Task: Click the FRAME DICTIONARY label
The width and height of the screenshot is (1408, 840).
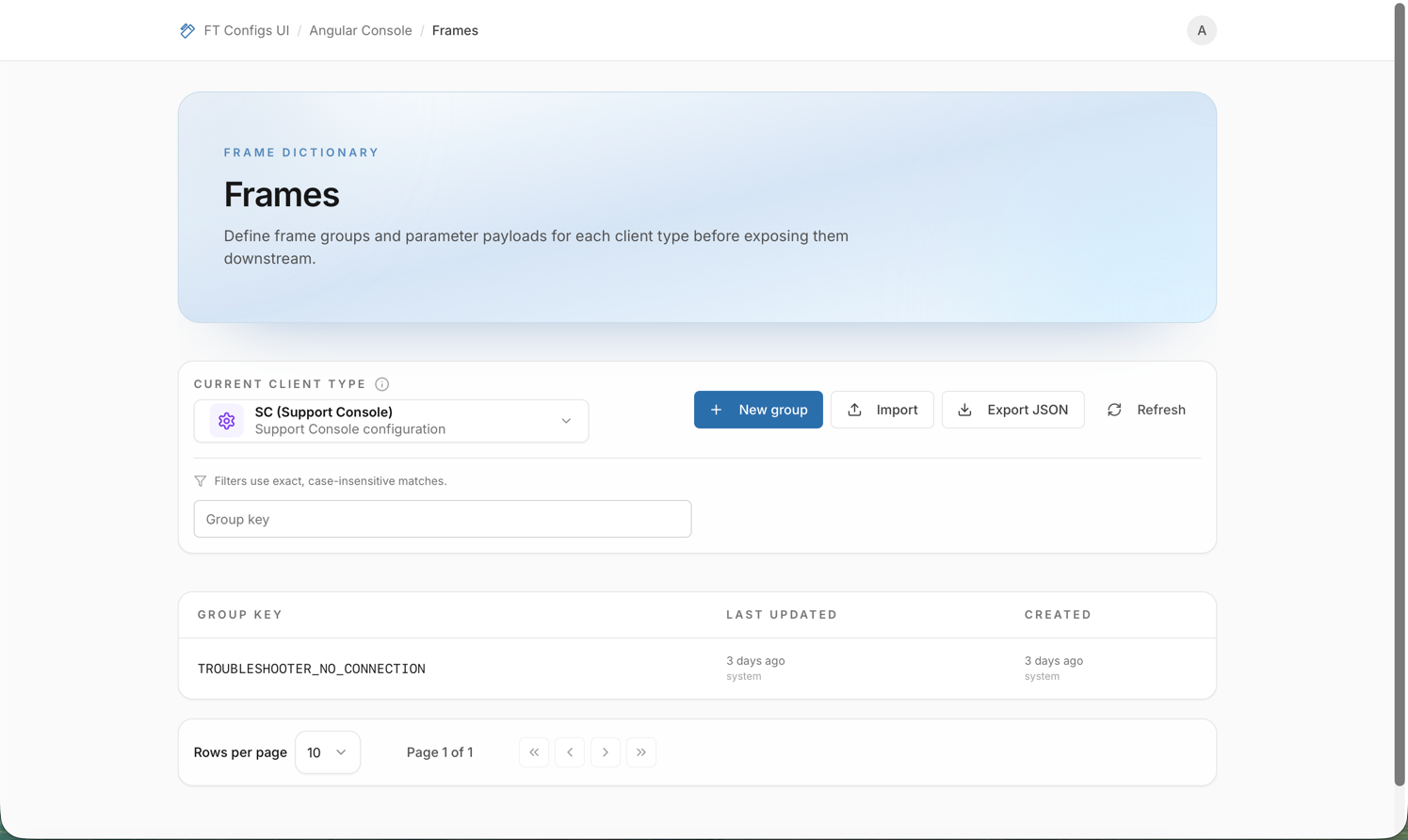Action: pyautogui.click(x=301, y=153)
